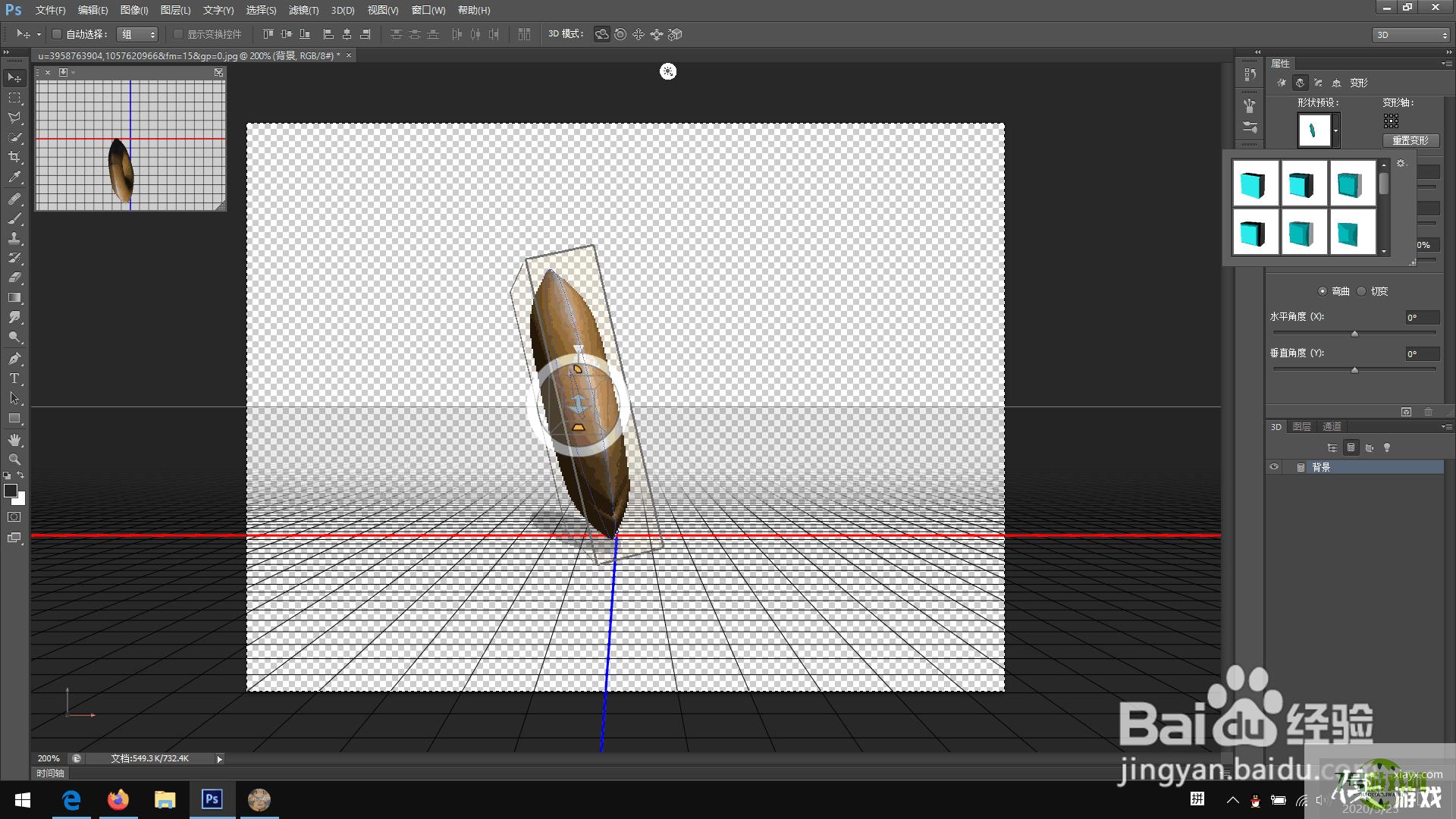Select the Hand tool
This screenshot has height=819, width=1456.
[14, 439]
